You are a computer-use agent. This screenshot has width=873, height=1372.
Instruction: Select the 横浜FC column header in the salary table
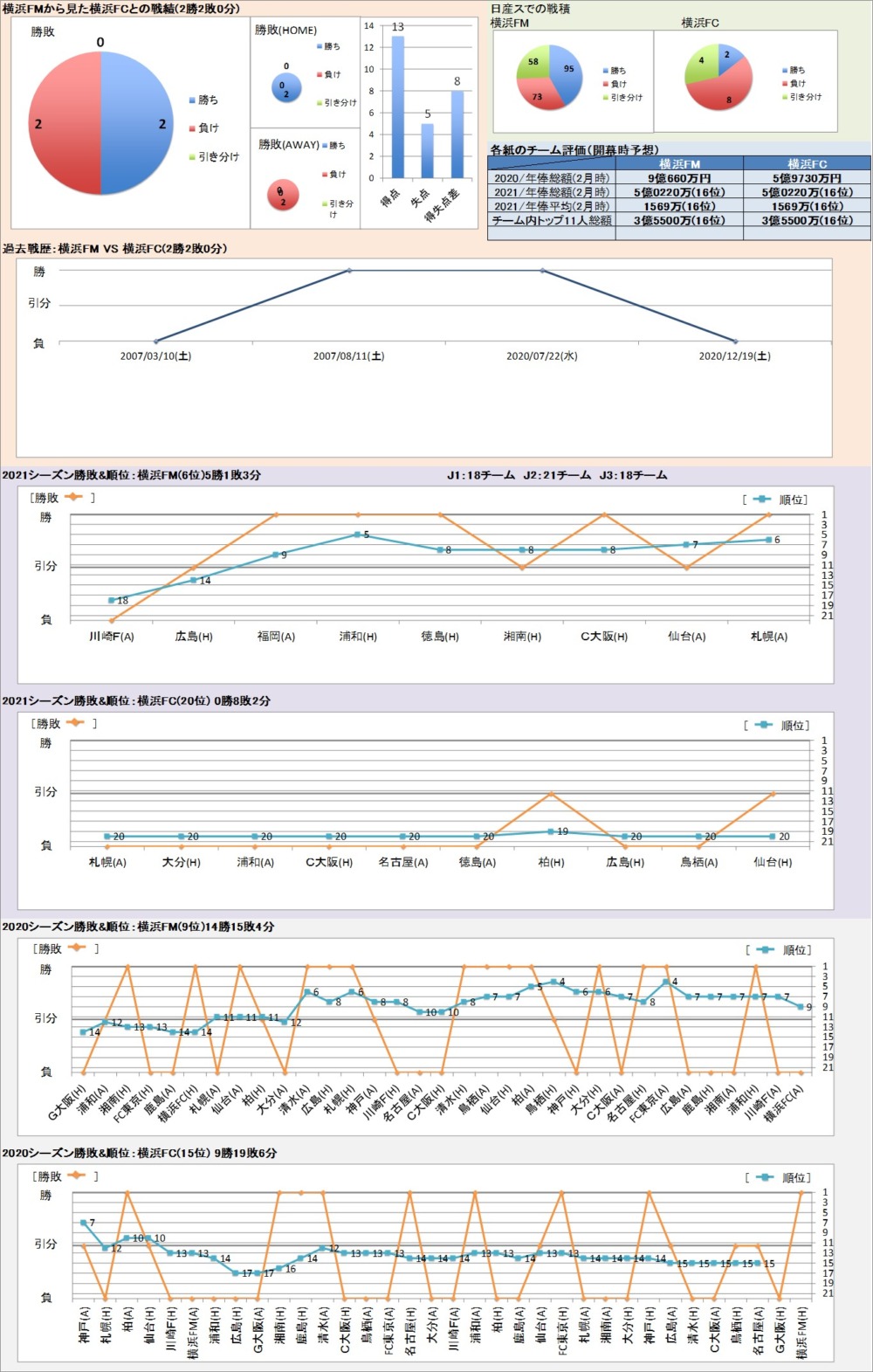tap(807, 163)
